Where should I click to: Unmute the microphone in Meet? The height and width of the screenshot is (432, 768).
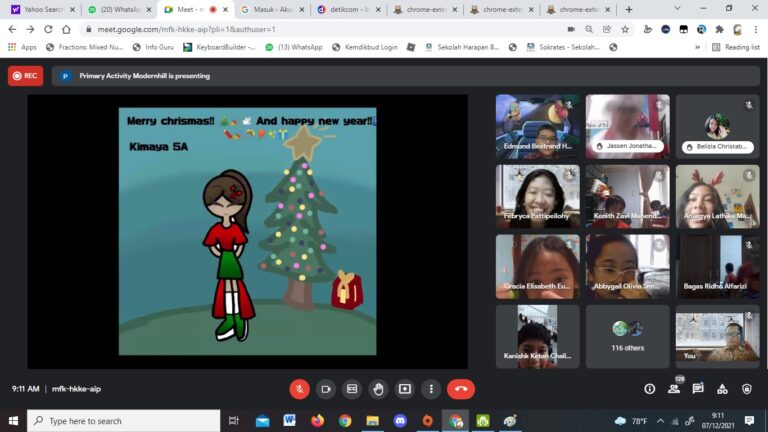(x=299, y=389)
